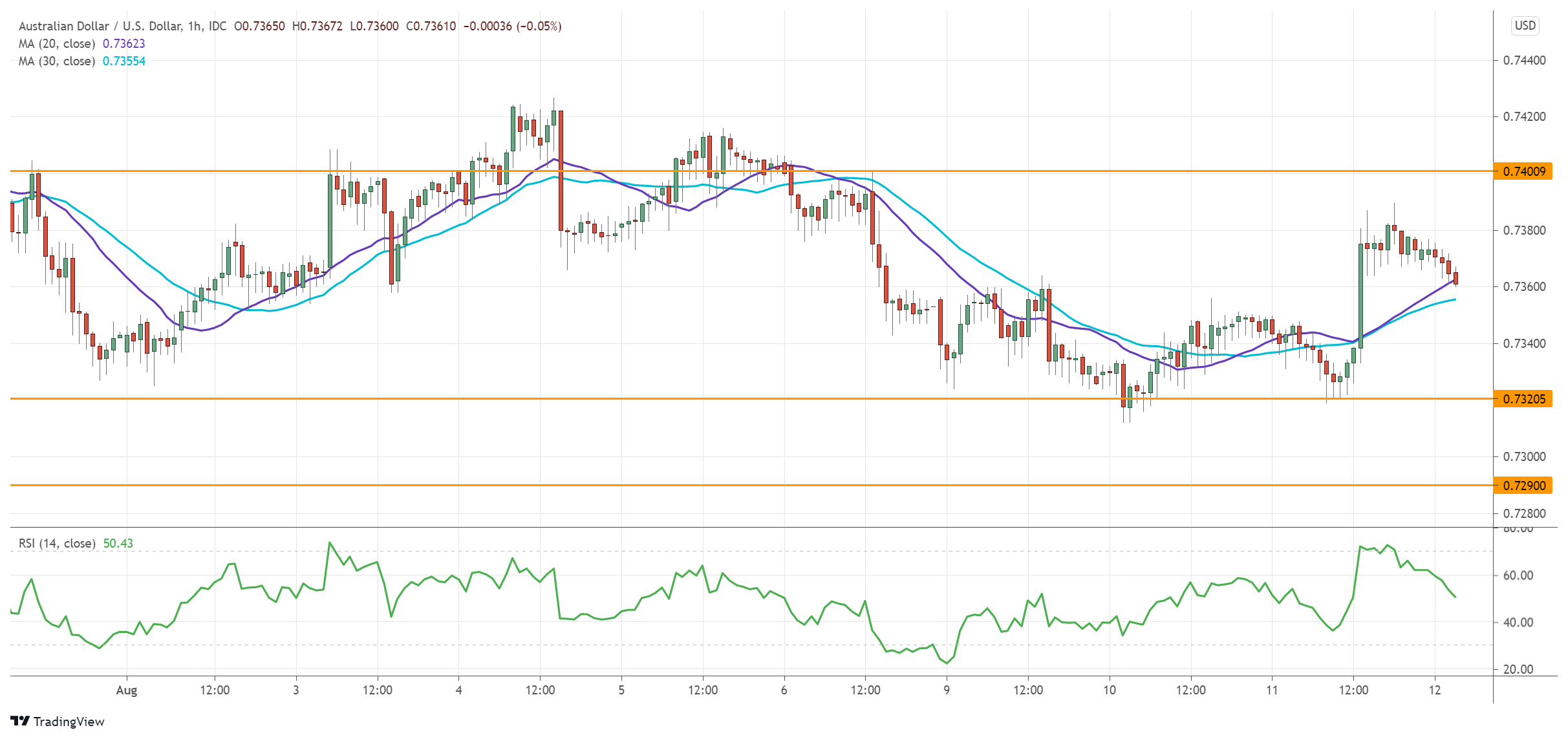
Task: Click the 0.74009 orange price label
Action: [x=1523, y=171]
